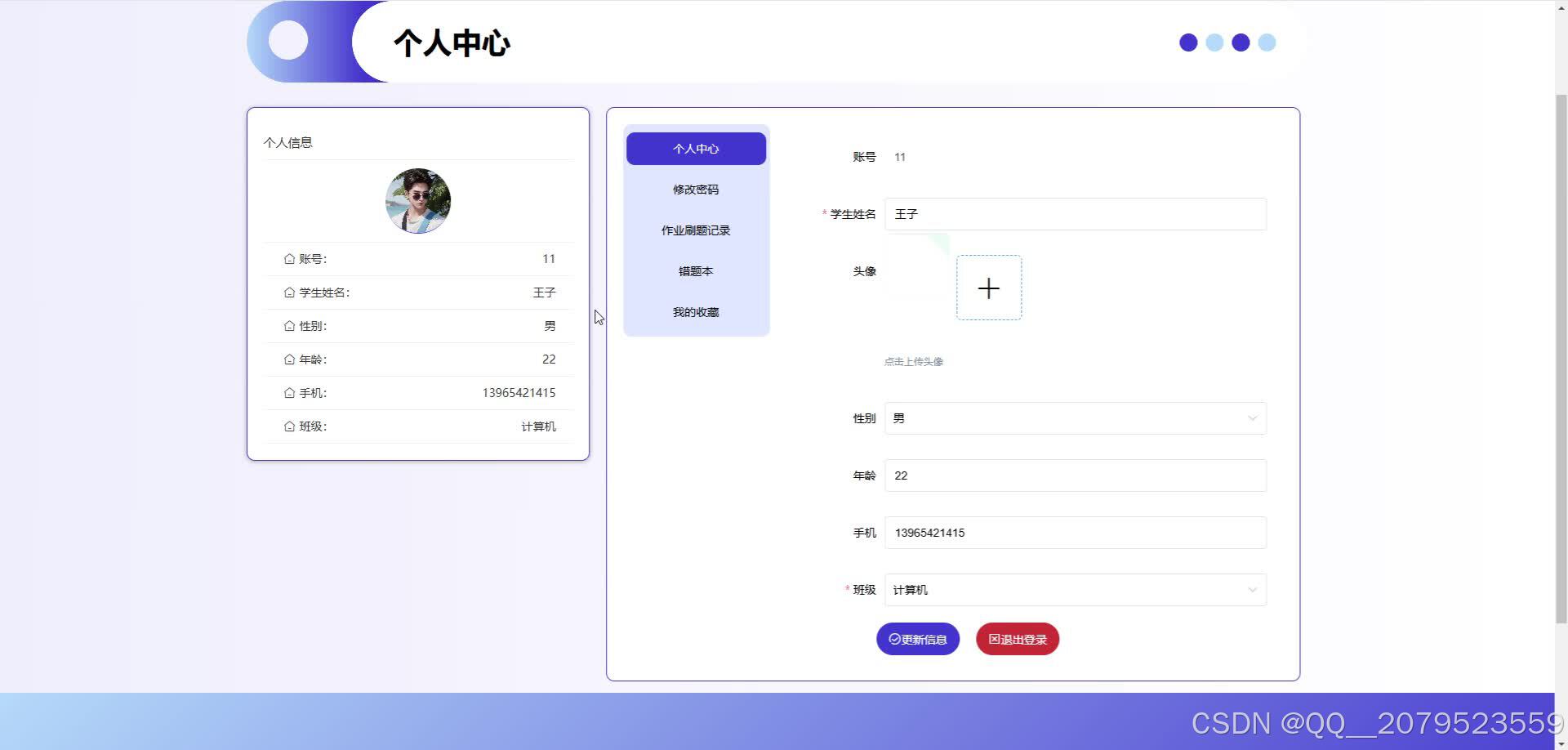Click inside the 年龄 age input field

coord(1074,475)
